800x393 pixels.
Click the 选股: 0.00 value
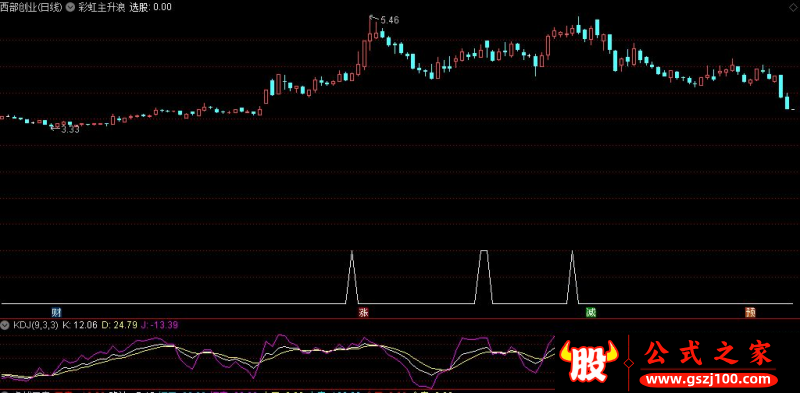click(x=151, y=7)
